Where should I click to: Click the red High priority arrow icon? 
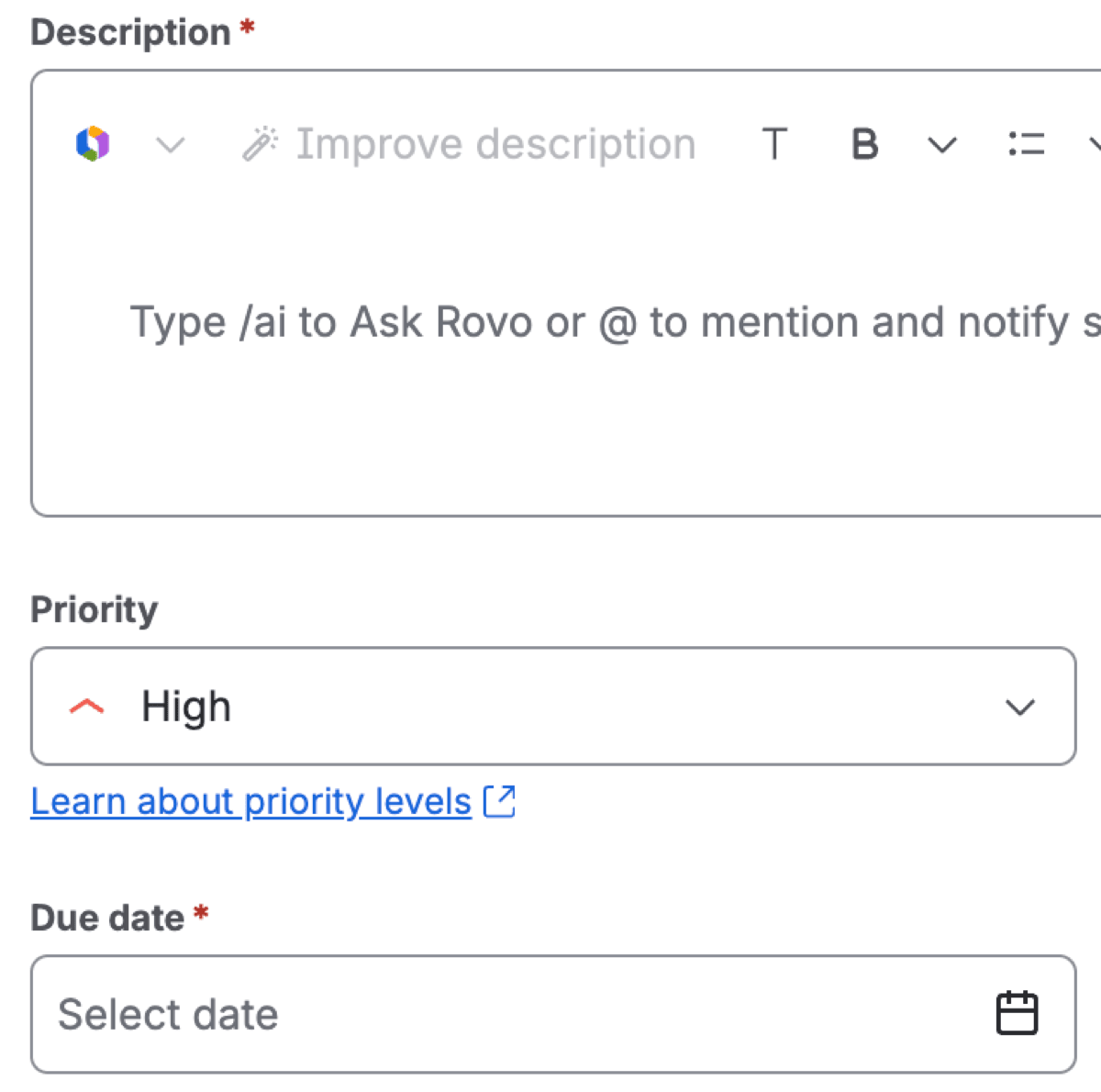point(87,707)
